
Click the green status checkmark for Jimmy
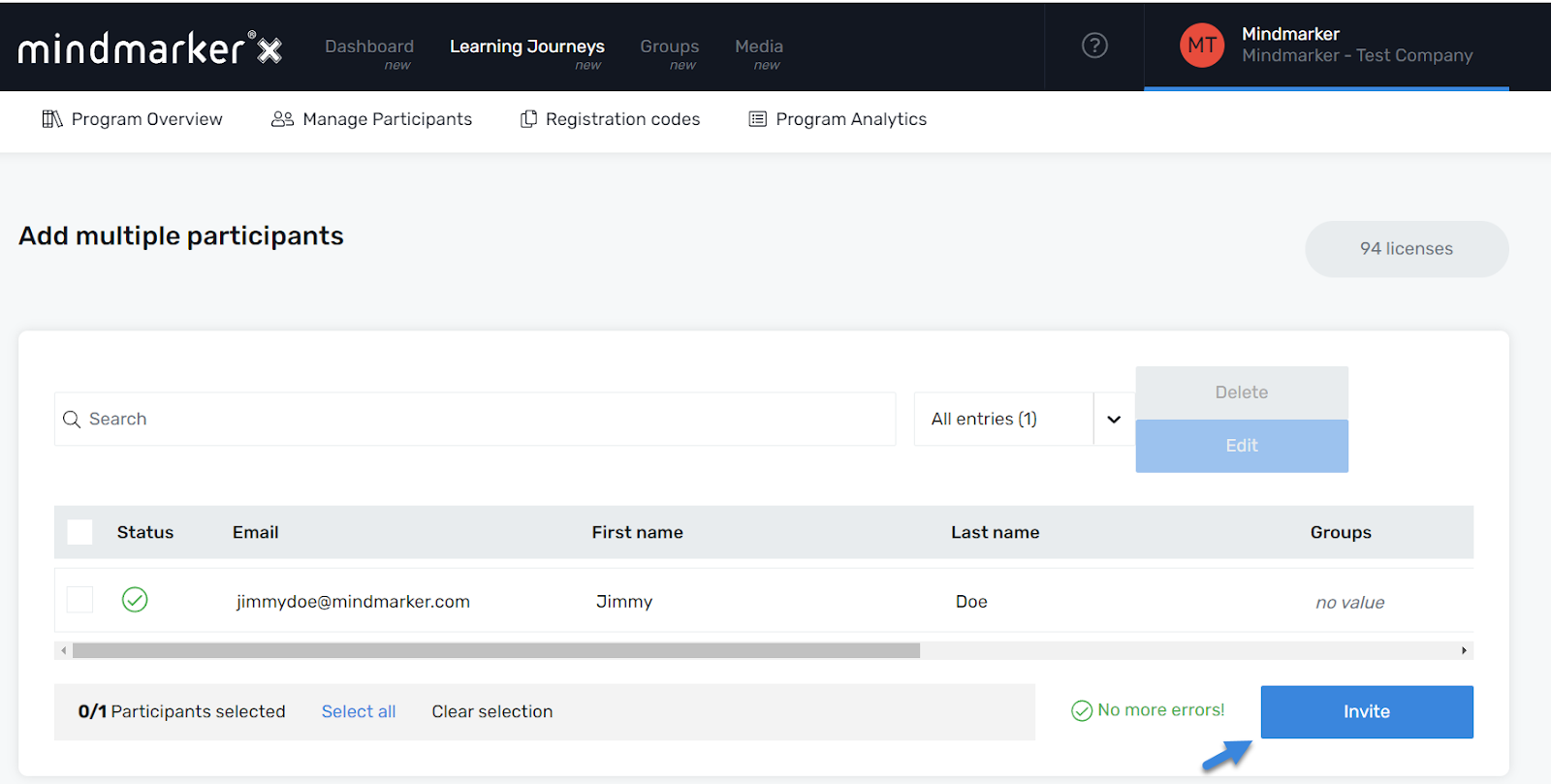pos(135,600)
